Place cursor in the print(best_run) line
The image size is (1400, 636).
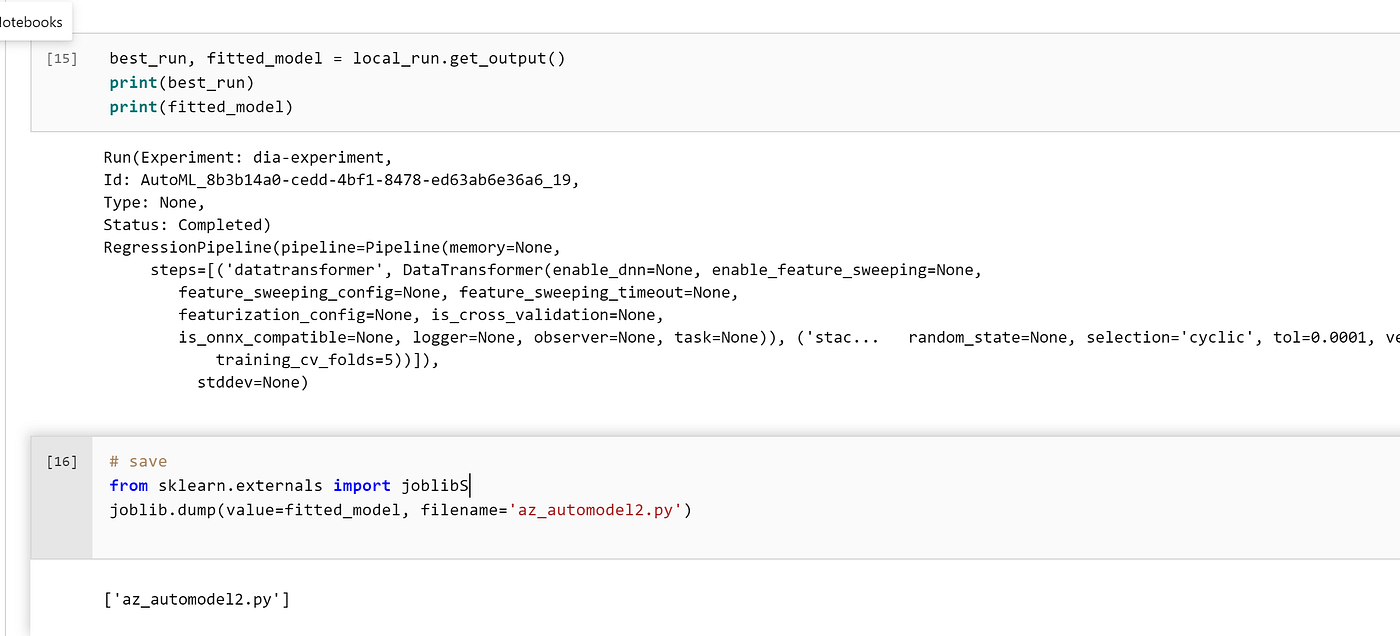tap(180, 82)
